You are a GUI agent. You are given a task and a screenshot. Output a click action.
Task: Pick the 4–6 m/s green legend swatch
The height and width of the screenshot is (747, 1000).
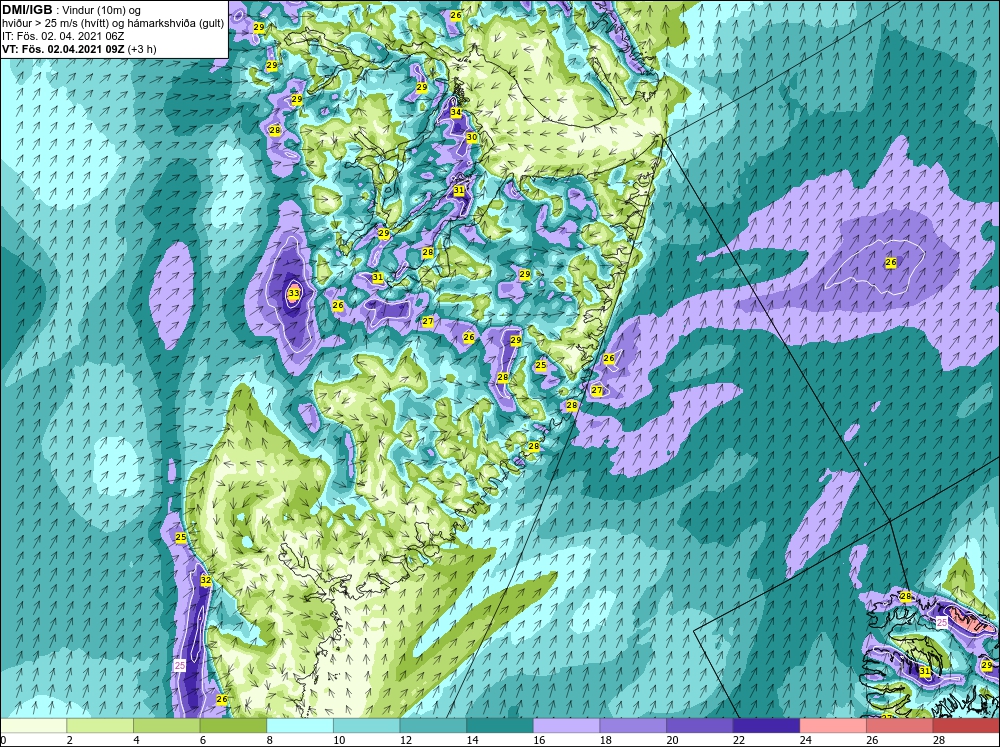point(166,726)
